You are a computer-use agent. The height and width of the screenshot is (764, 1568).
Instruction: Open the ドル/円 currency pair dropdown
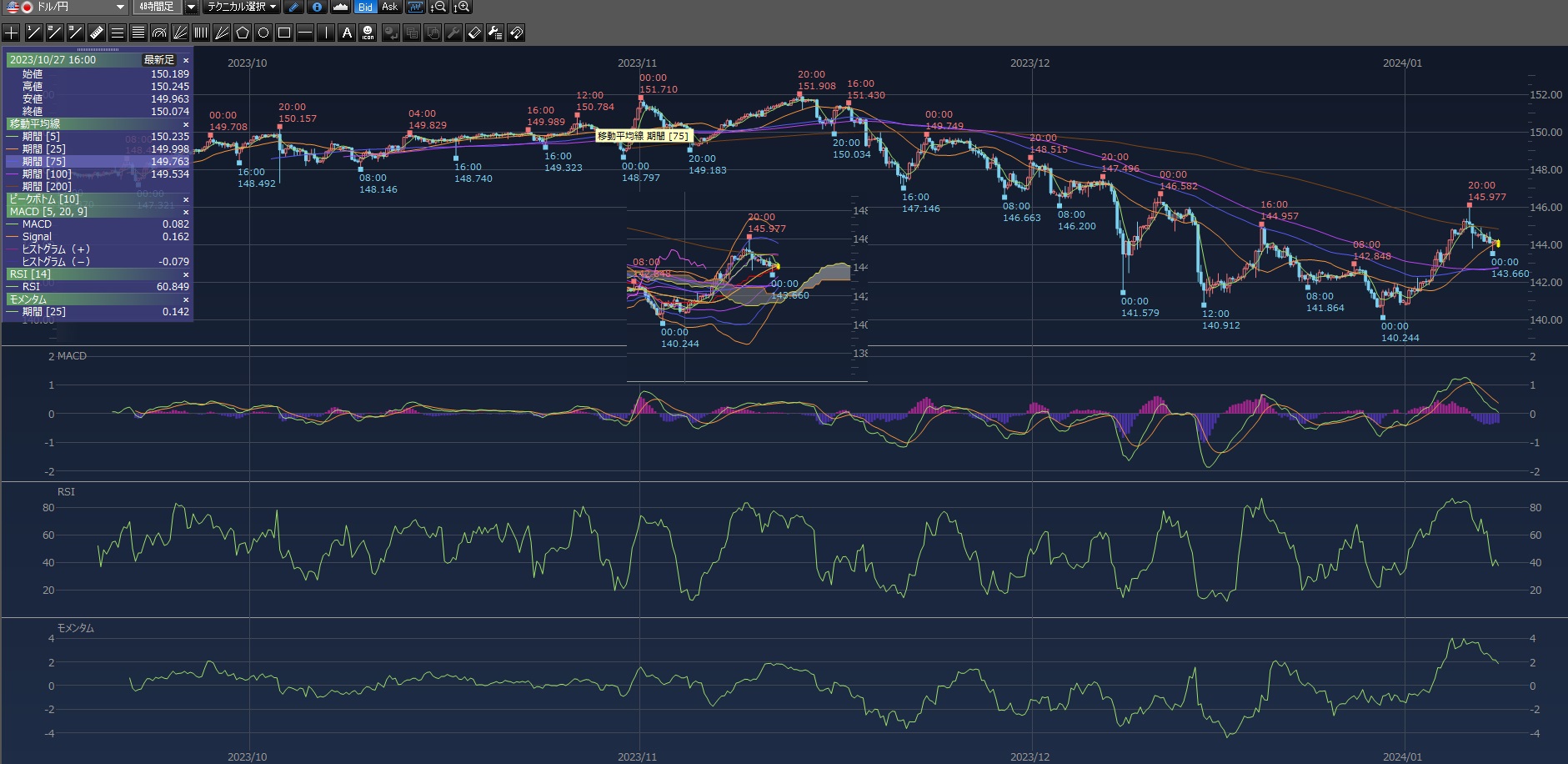pos(120,7)
